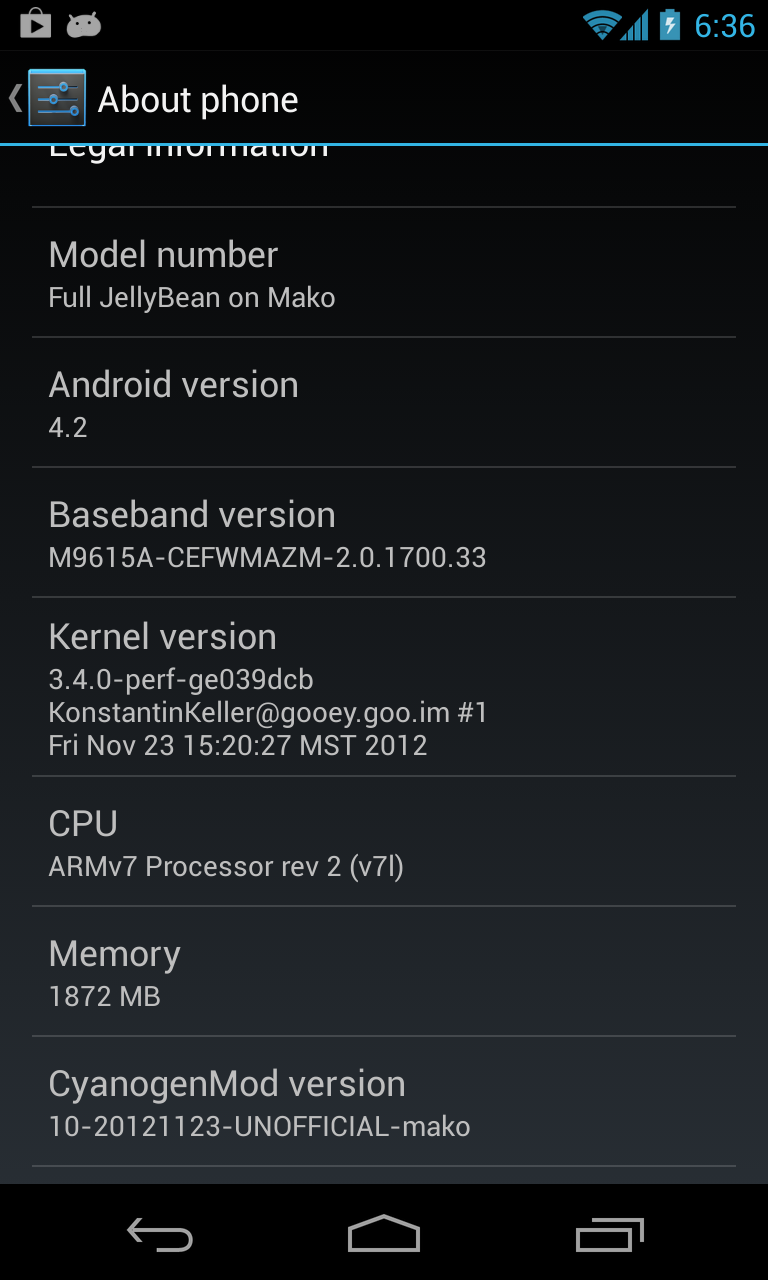Image resolution: width=768 pixels, height=1280 pixels.
Task: Tap the clock showing 6:36
Action: (725, 25)
